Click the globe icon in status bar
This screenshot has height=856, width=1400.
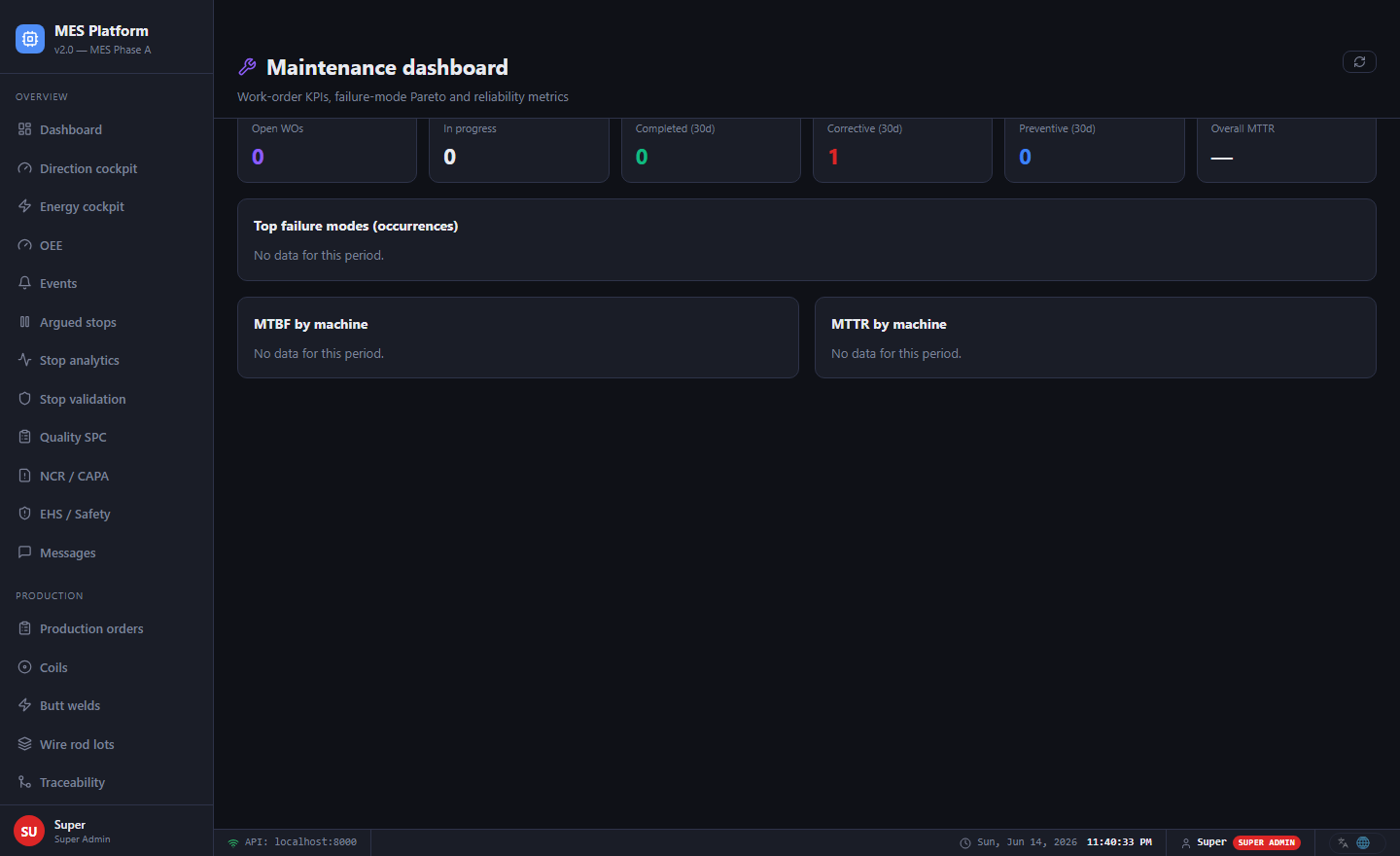pos(1363,842)
